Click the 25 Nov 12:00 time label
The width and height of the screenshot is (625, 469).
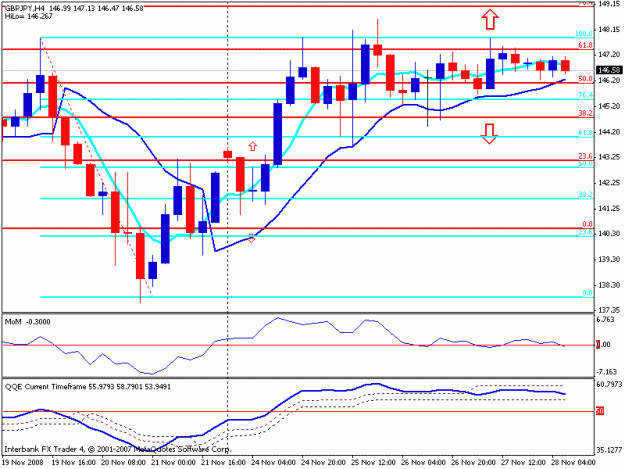point(373,463)
